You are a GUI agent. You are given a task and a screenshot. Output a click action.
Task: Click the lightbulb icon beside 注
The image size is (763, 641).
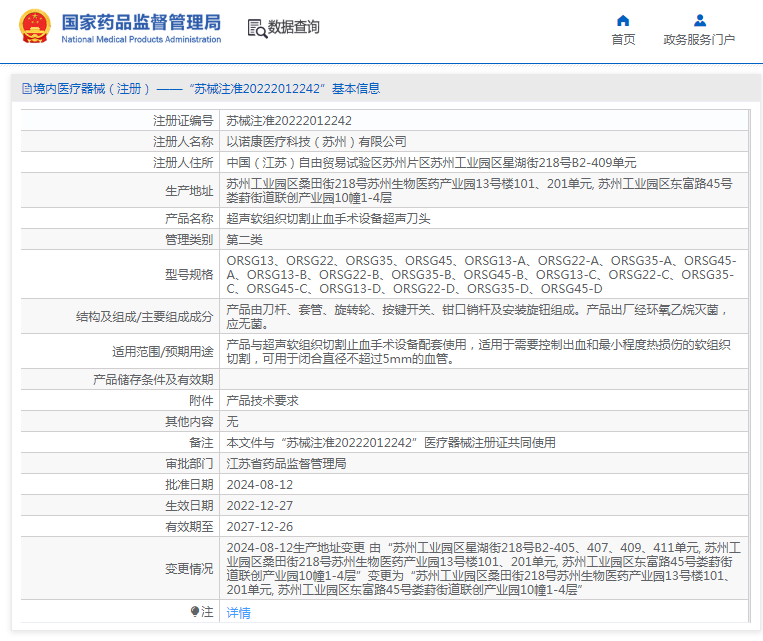(x=195, y=611)
